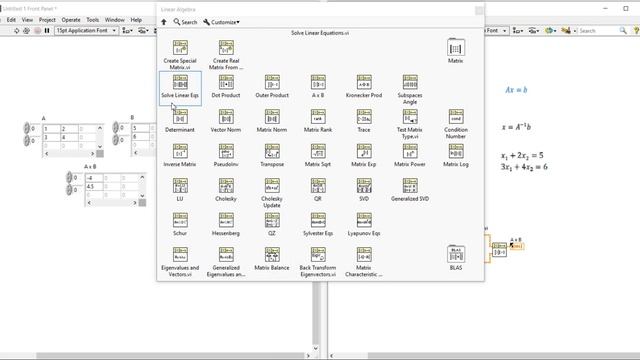The image size is (640, 360).
Task: Select the SVD function
Action: coord(364,186)
